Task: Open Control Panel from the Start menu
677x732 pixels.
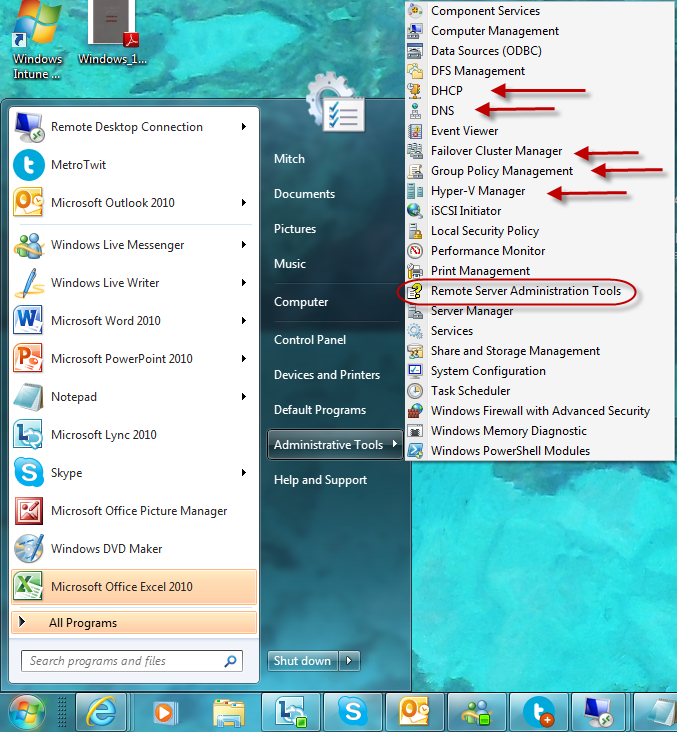Action: [310, 340]
